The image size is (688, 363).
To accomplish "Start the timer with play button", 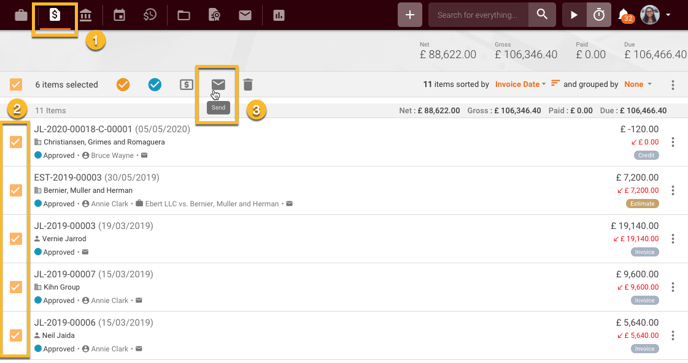I will pos(574,15).
